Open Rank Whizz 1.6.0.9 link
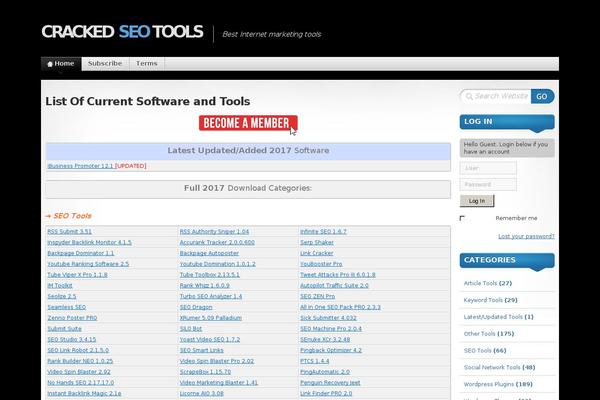Screen dimensions: 600x400 pos(205,286)
